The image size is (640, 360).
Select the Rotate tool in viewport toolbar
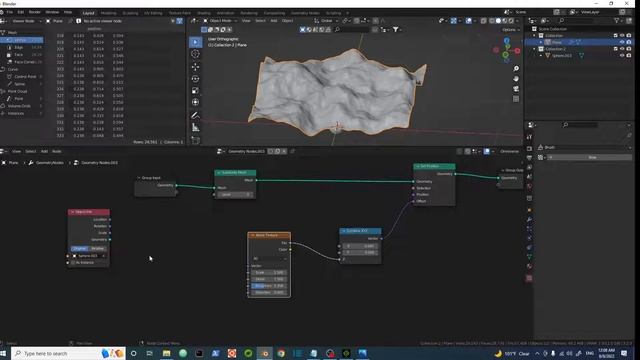tap(196, 78)
